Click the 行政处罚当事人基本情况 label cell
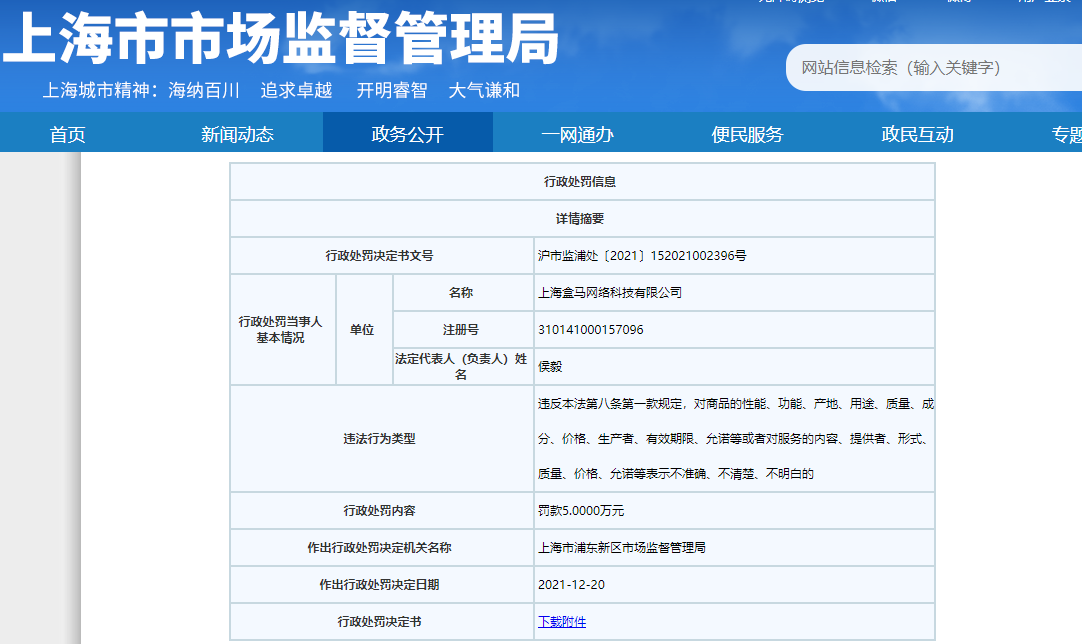The image size is (1082, 644). (283, 329)
